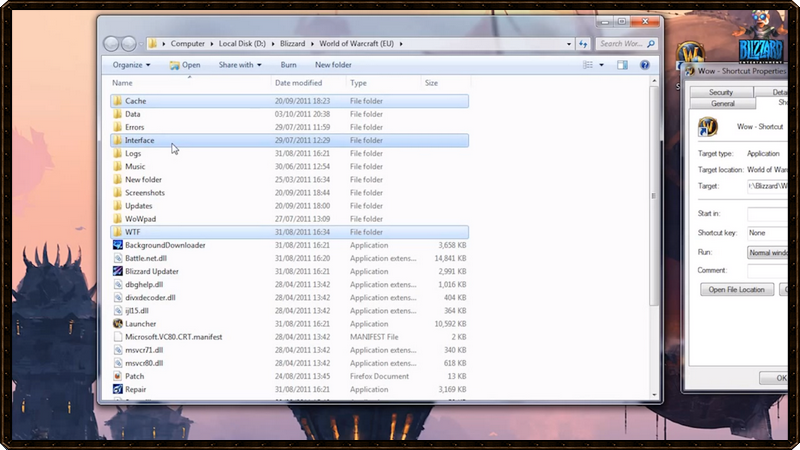800x450 pixels.
Task: Click the change view icon
Action: 588,65
